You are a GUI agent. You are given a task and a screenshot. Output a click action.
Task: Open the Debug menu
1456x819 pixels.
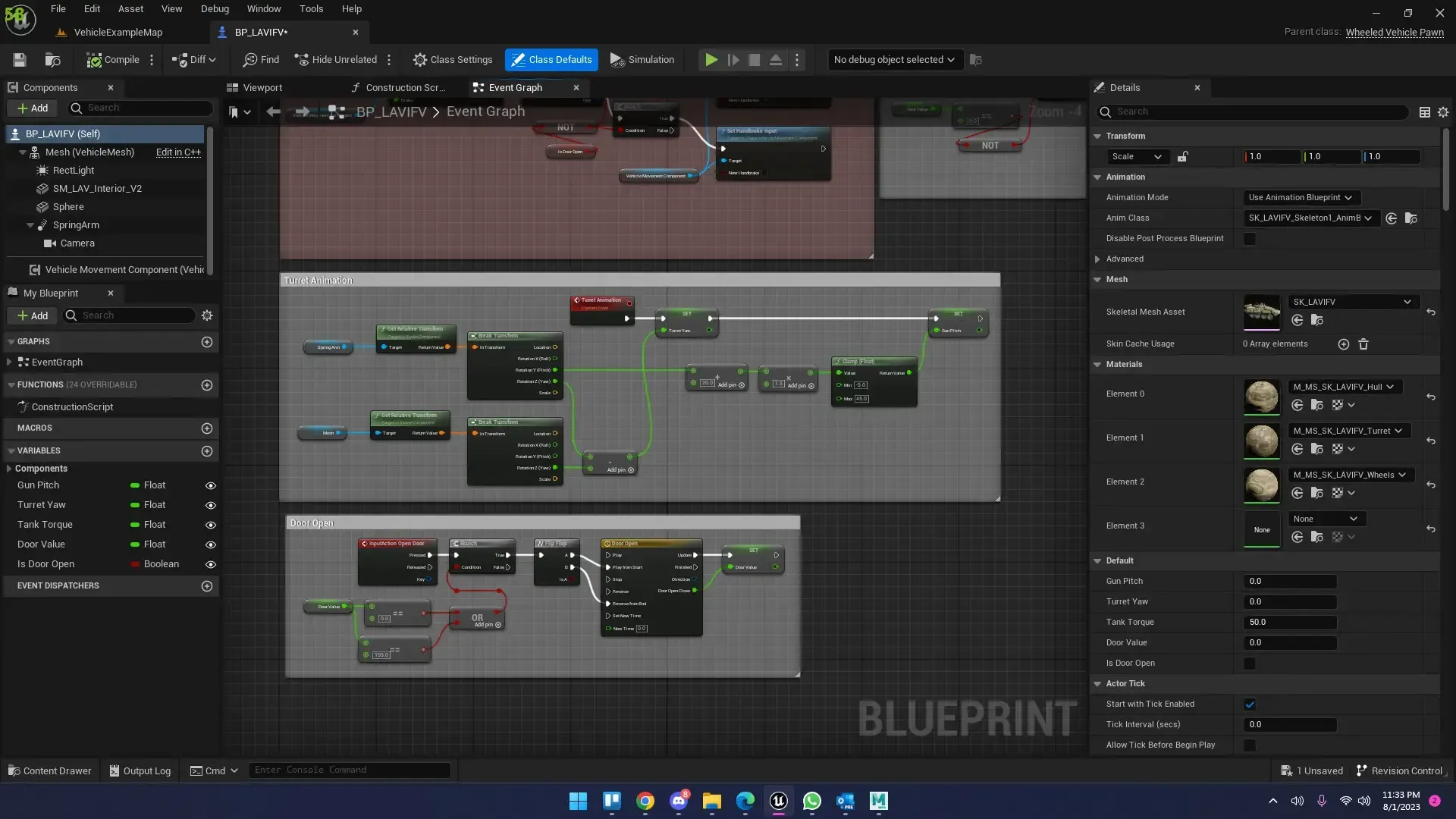215,9
